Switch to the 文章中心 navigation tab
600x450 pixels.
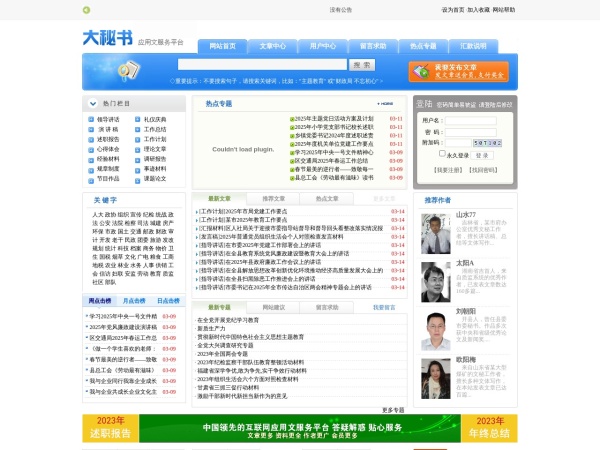272,46
